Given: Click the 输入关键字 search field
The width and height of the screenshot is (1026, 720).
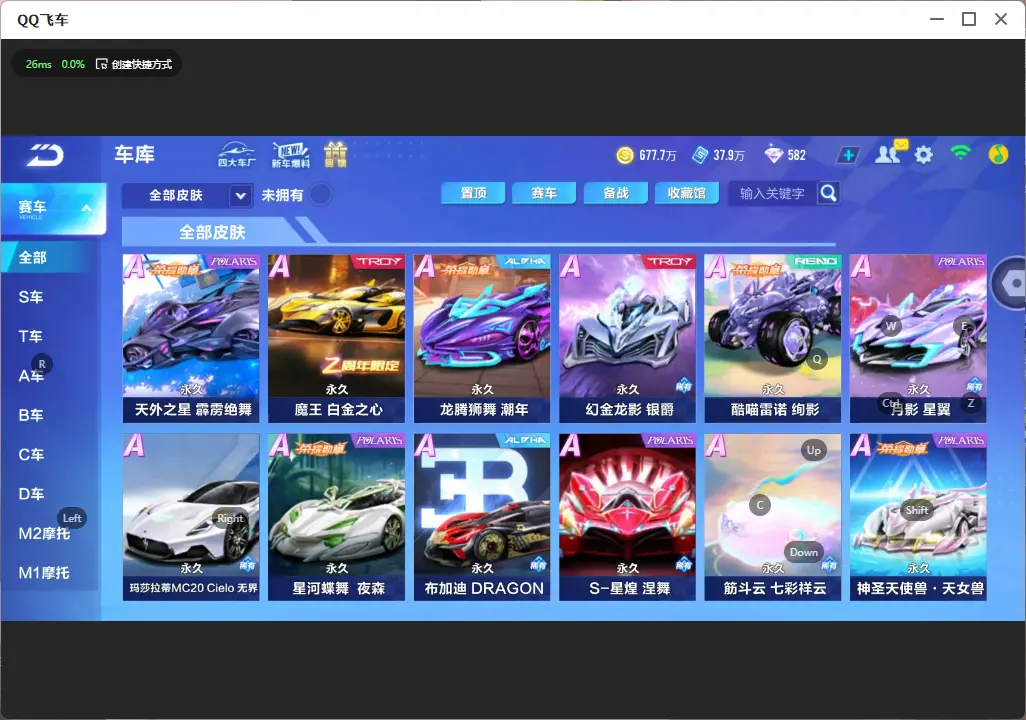Looking at the screenshot, I should [773, 193].
